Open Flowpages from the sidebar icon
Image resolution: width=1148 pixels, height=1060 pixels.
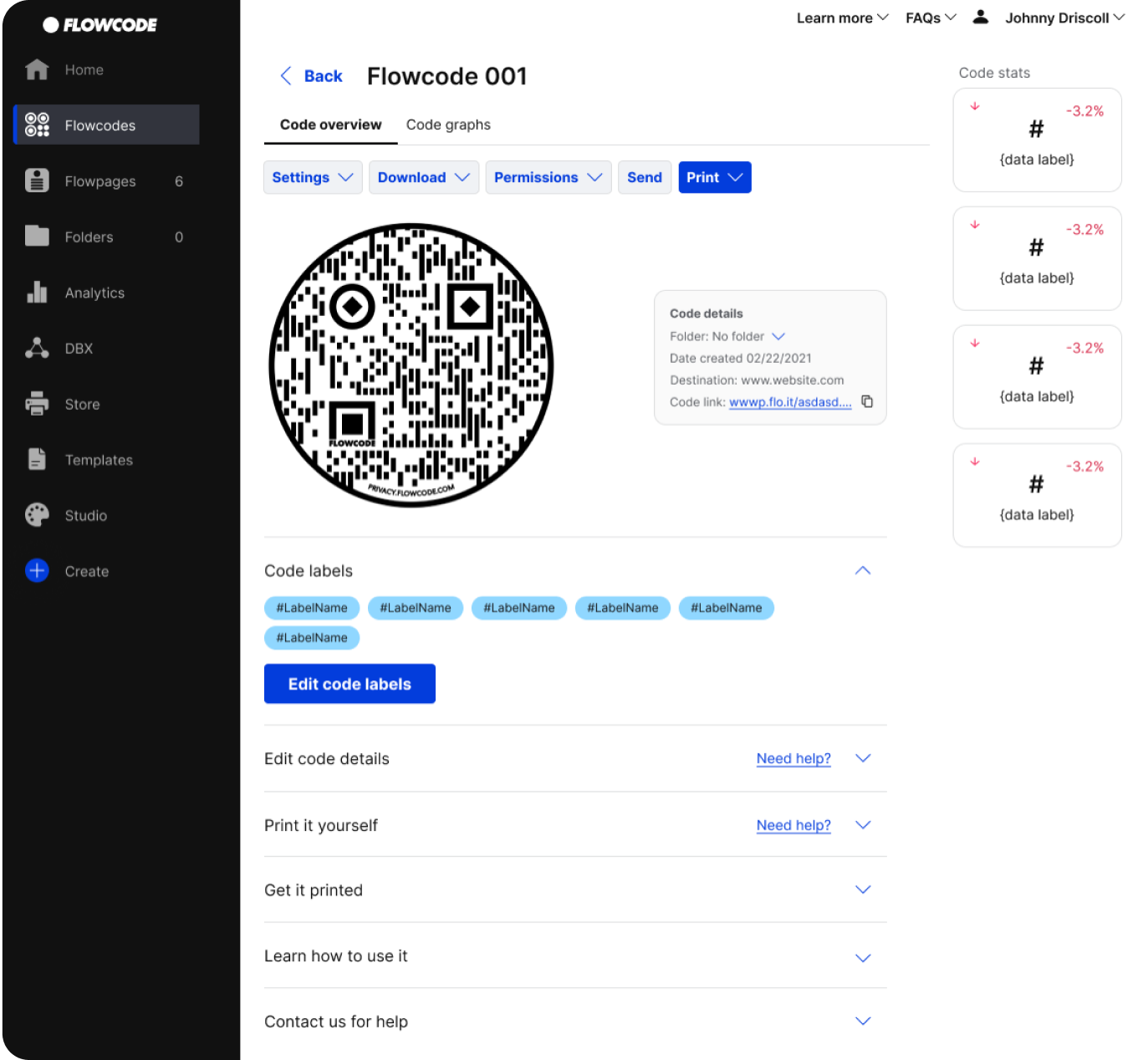pyautogui.click(x=37, y=181)
